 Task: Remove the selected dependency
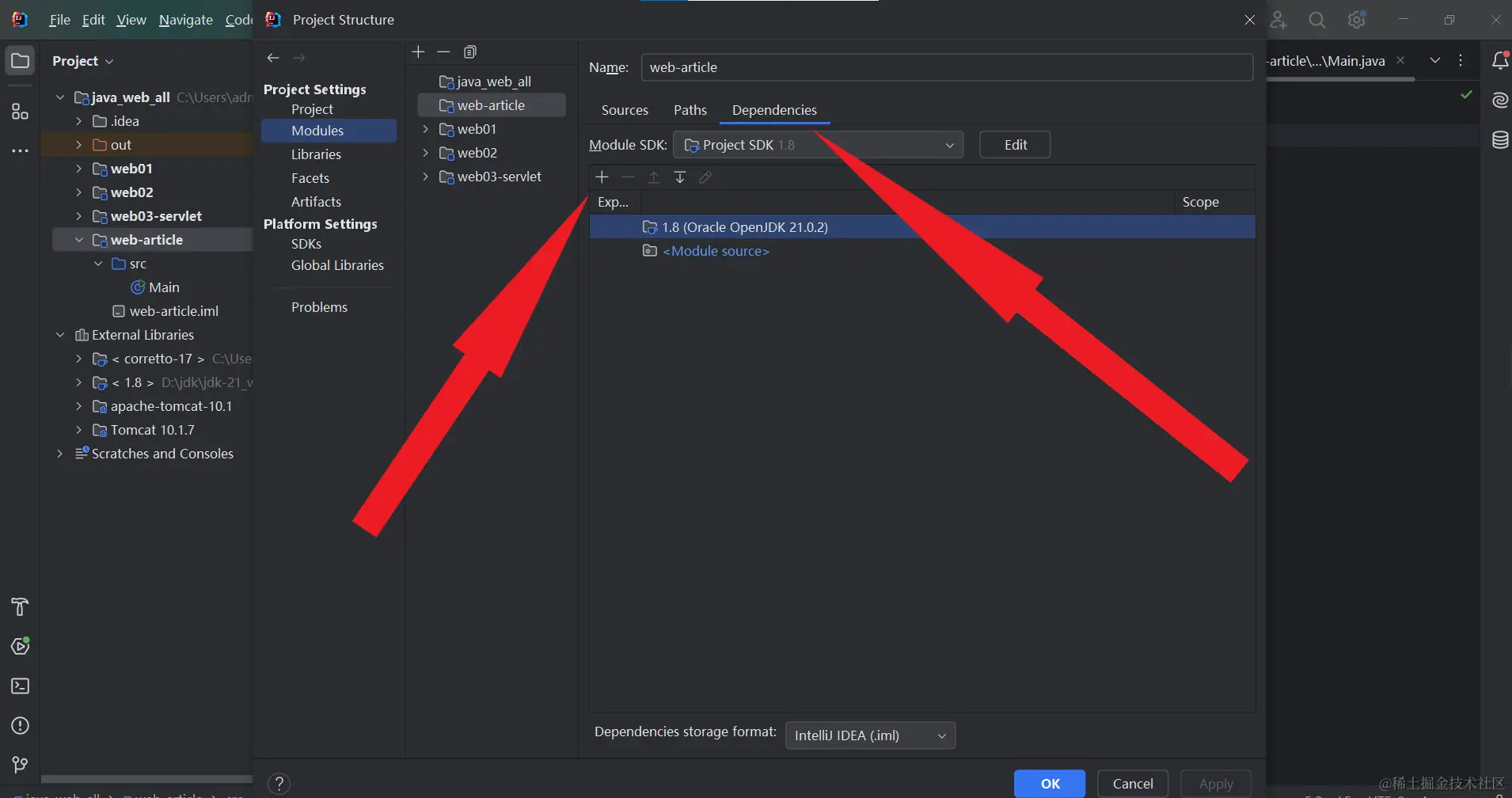tap(629, 177)
